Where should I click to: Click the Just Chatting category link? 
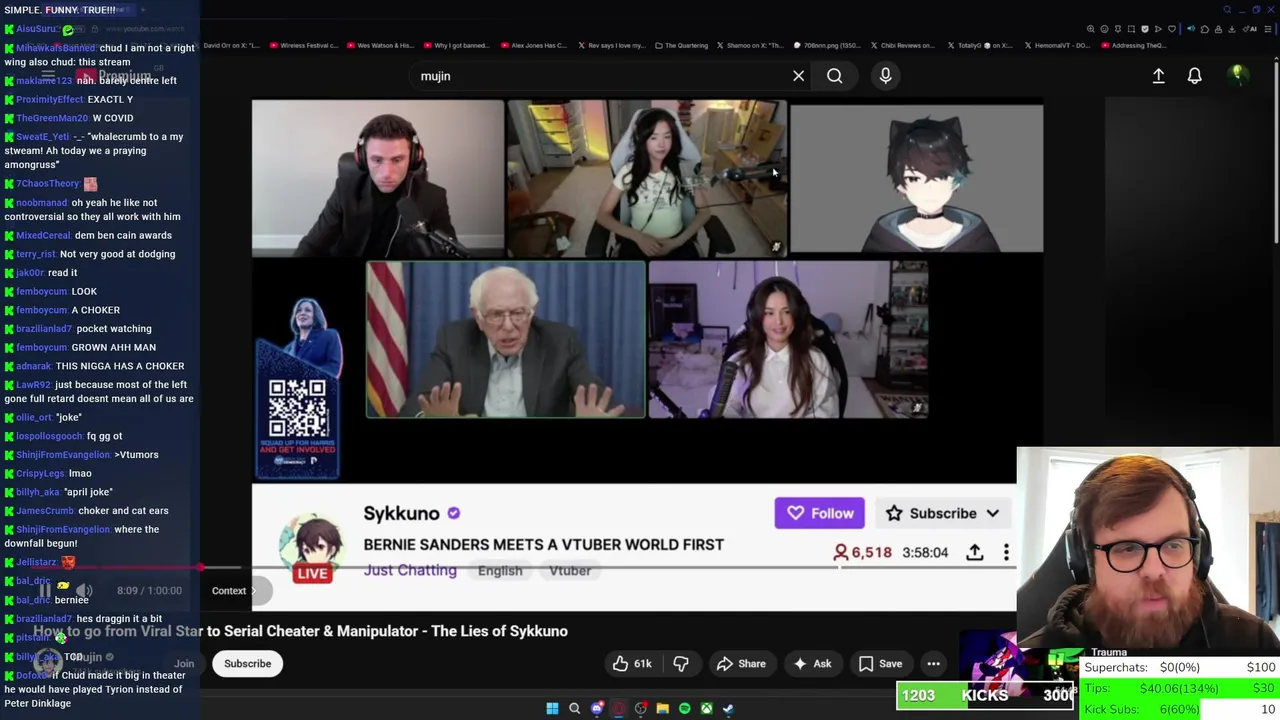pos(410,570)
